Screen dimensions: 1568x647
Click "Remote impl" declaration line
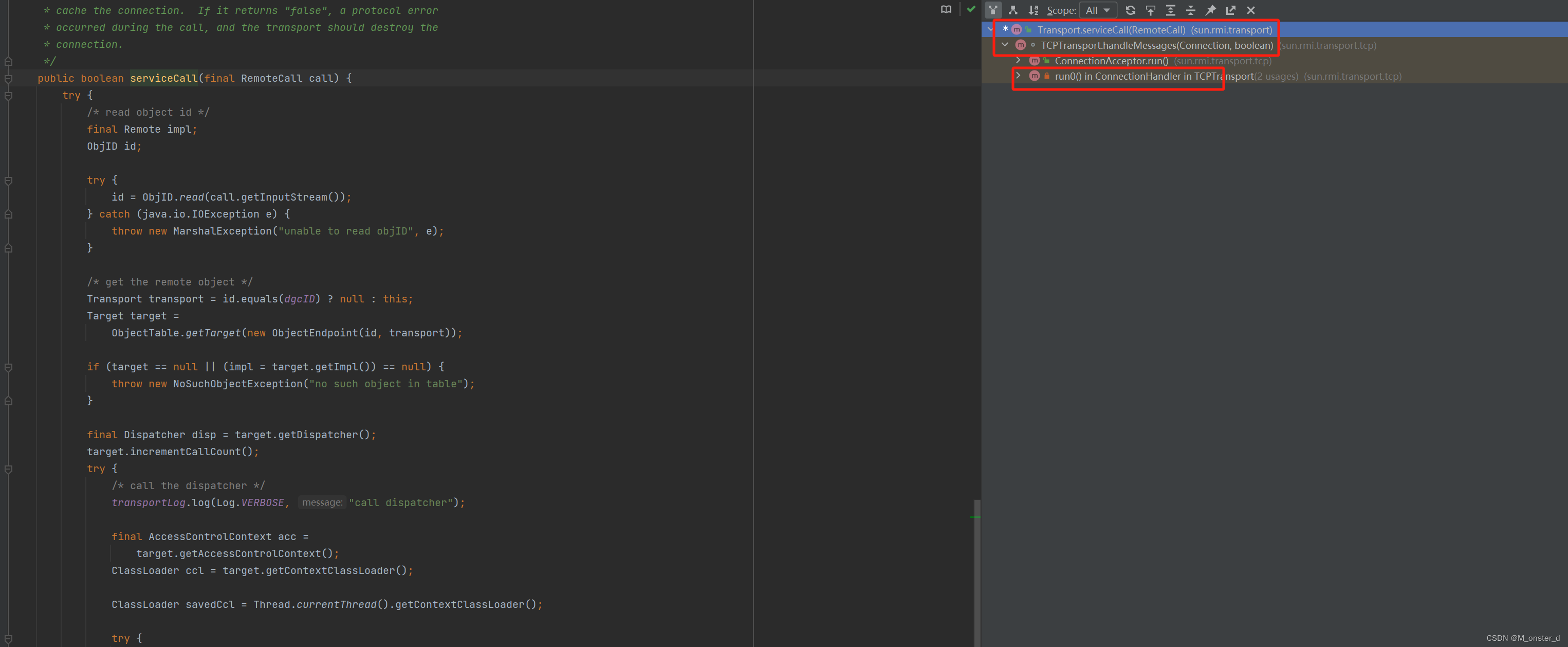point(142,129)
